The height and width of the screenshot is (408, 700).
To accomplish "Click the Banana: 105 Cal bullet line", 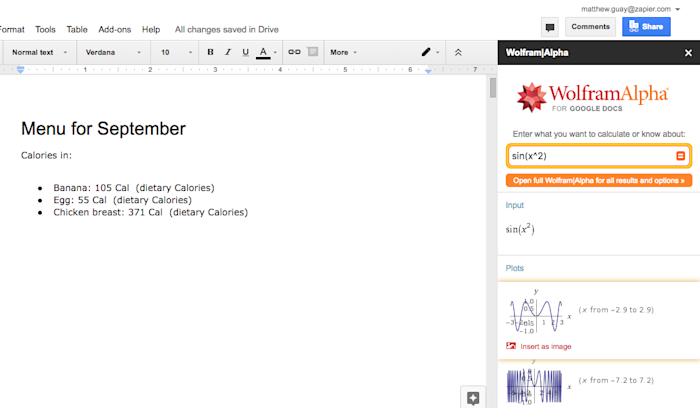I will pos(134,188).
